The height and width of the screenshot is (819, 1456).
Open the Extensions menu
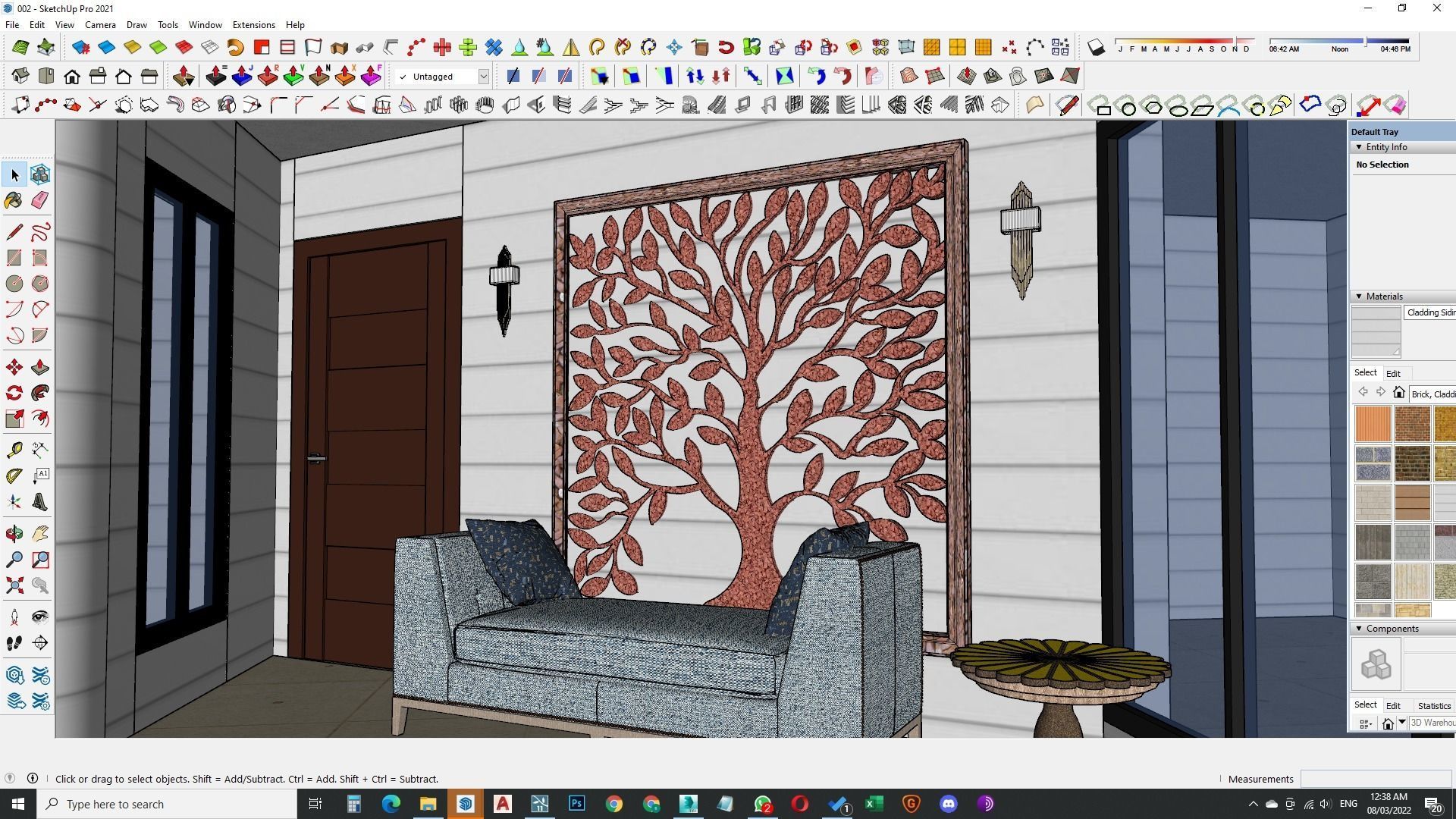click(x=253, y=25)
